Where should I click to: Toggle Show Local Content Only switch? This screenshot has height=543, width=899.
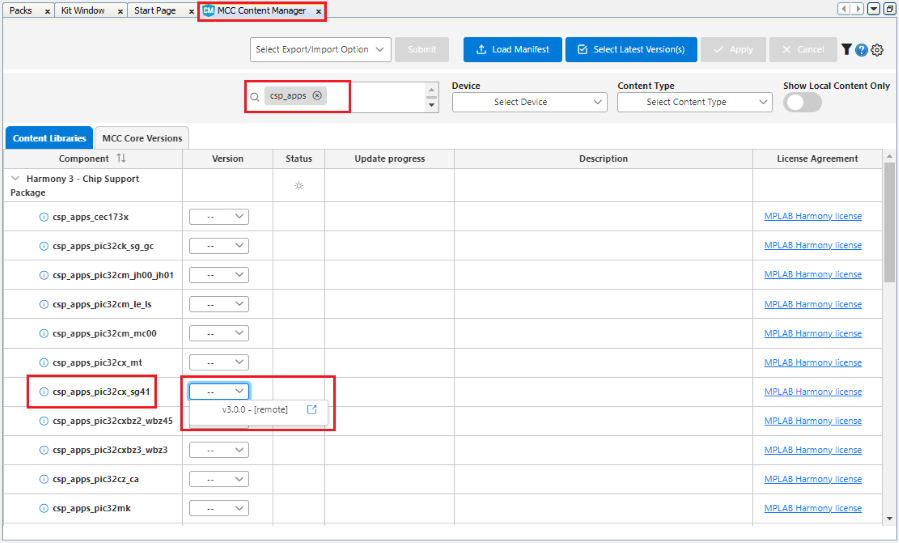802,103
